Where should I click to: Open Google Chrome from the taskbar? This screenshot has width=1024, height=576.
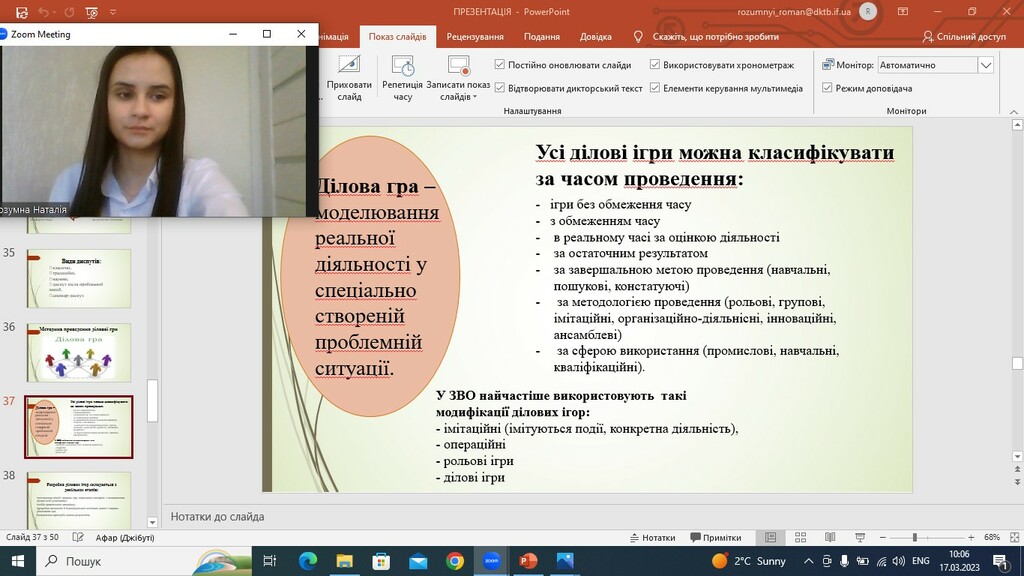click(455, 561)
